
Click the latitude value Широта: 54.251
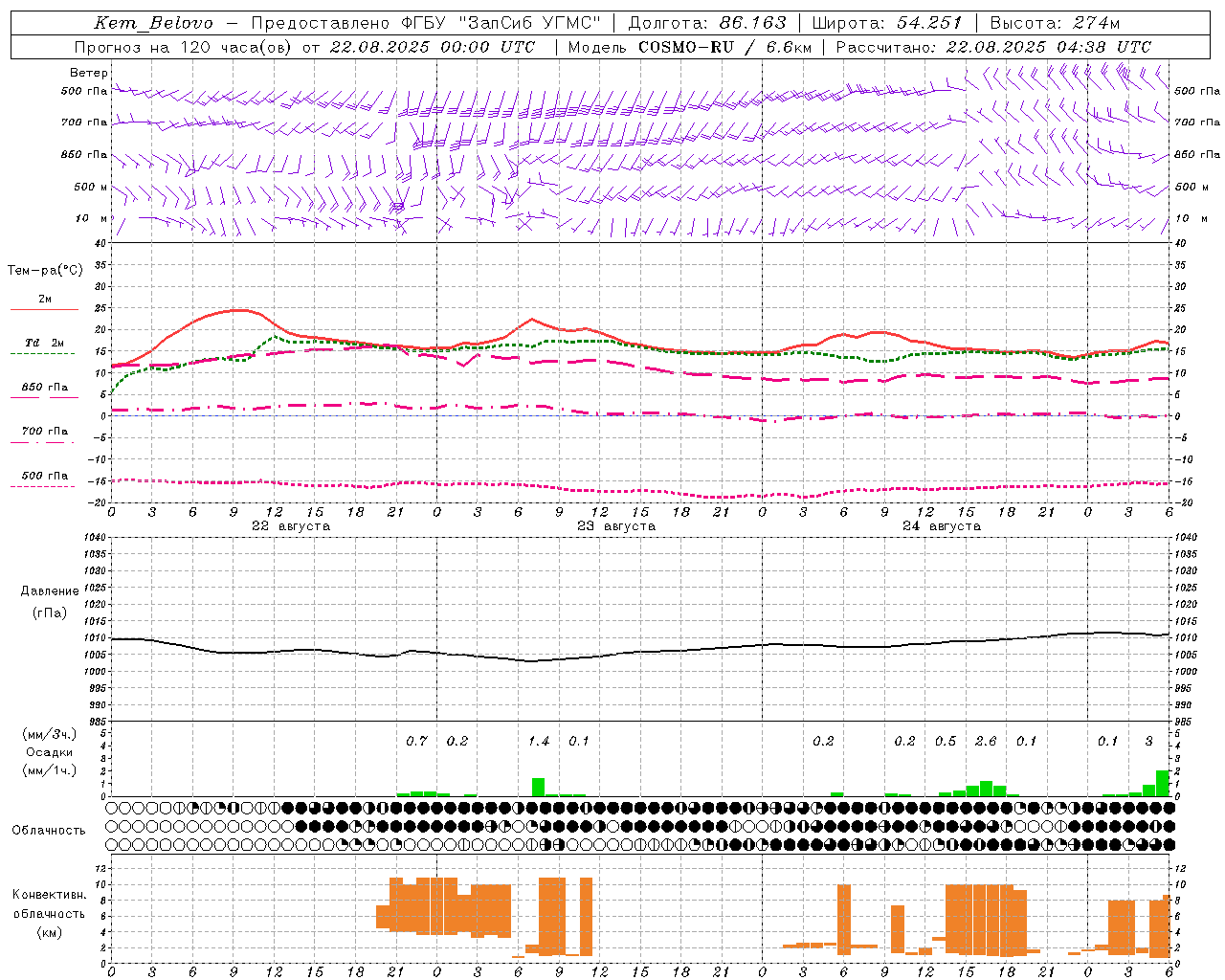pyautogui.click(x=887, y=23)
